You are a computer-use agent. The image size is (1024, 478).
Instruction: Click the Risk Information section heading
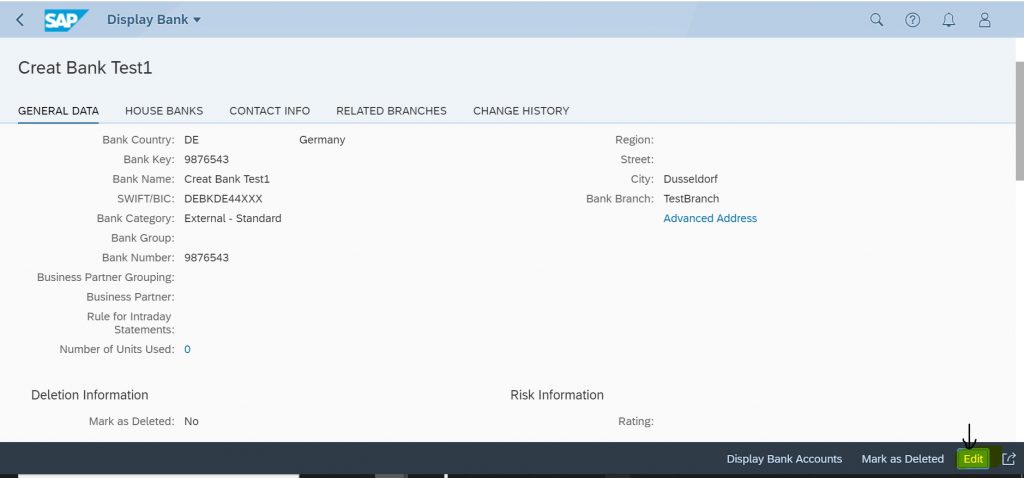[x=557, y=395]
